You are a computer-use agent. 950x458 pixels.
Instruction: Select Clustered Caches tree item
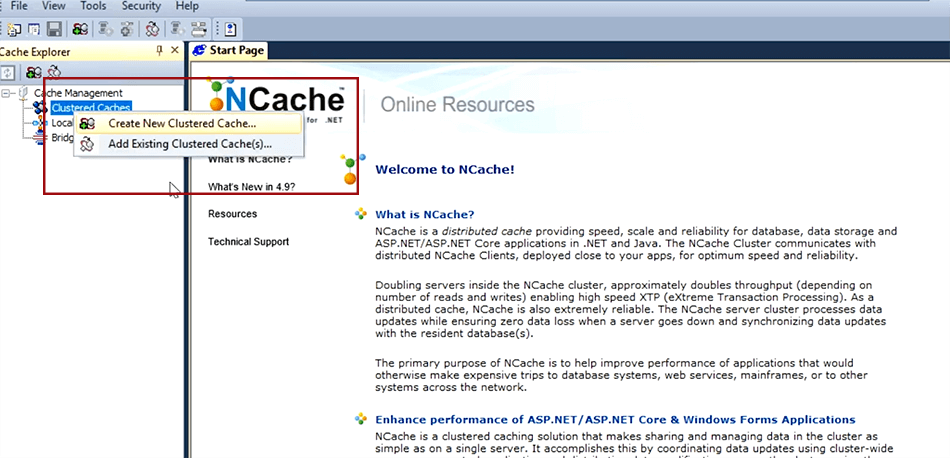(91, 108)
